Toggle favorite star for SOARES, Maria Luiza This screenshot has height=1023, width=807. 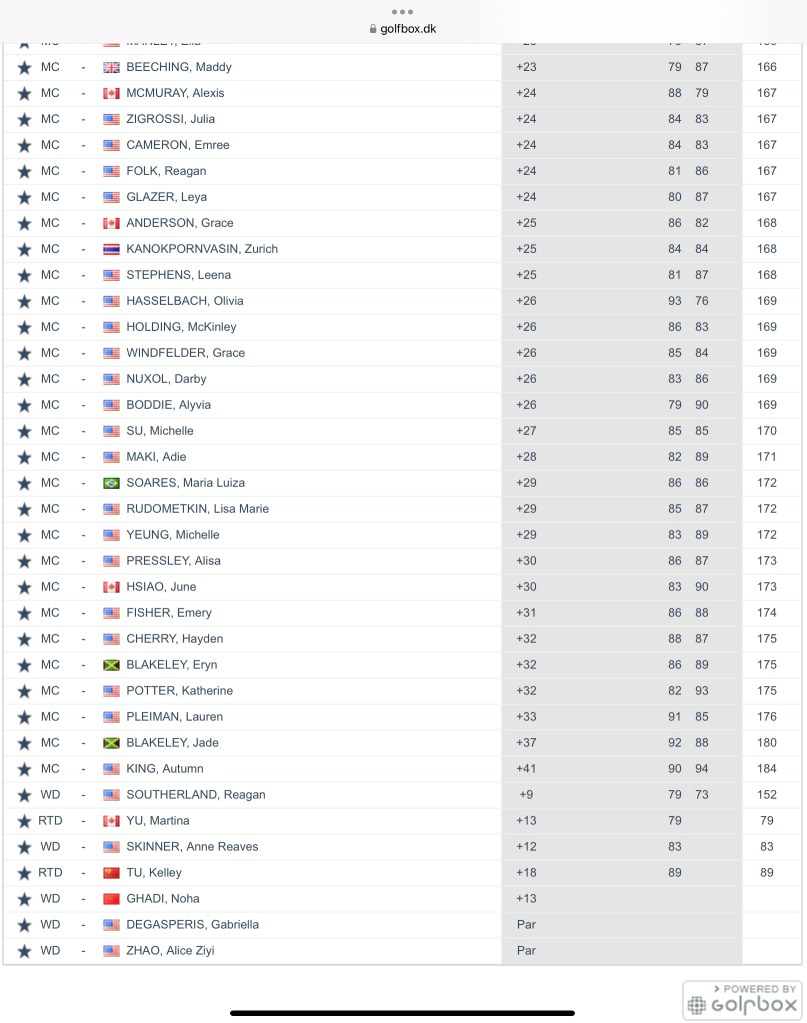24,483
